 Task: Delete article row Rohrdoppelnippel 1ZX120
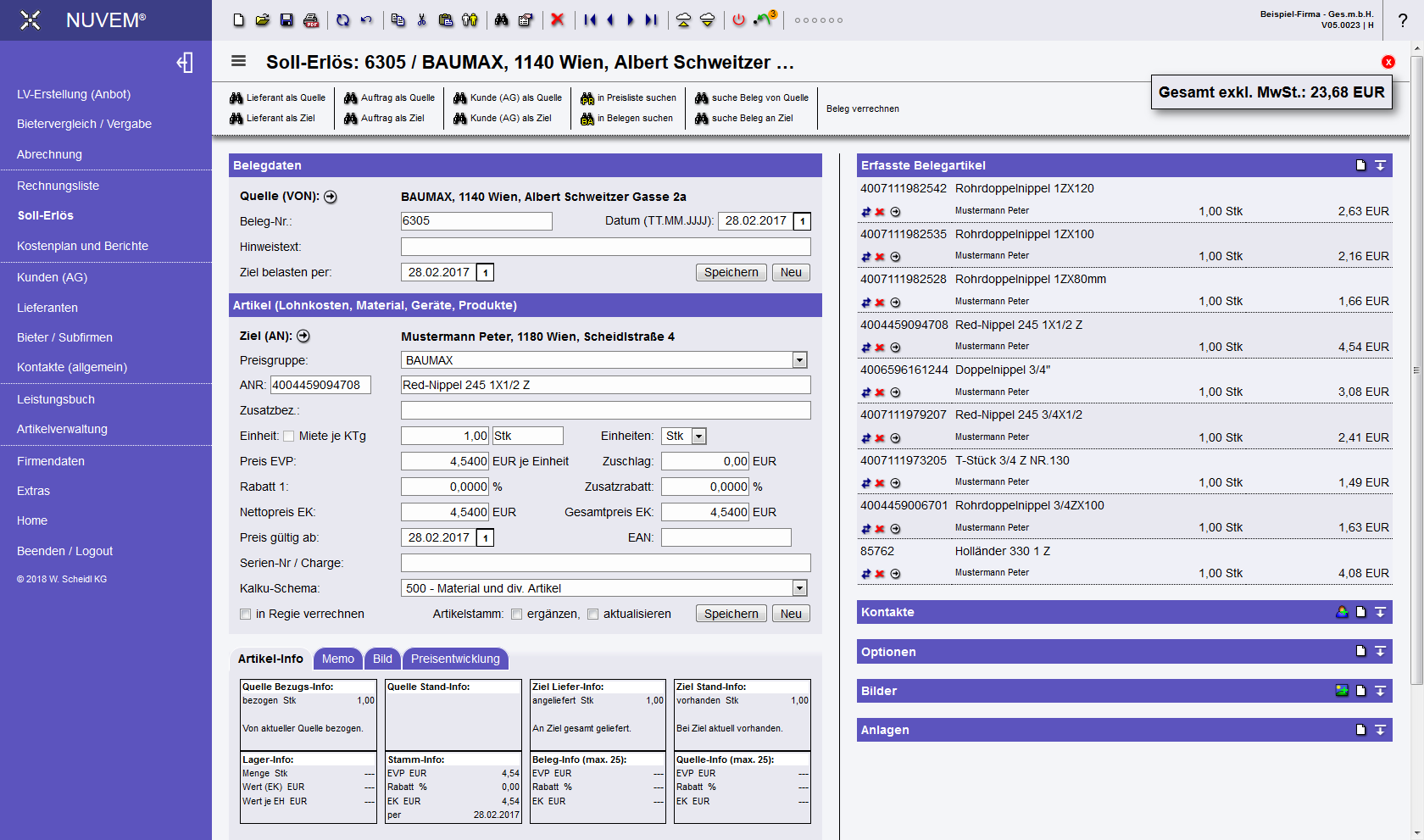(880, 212)
